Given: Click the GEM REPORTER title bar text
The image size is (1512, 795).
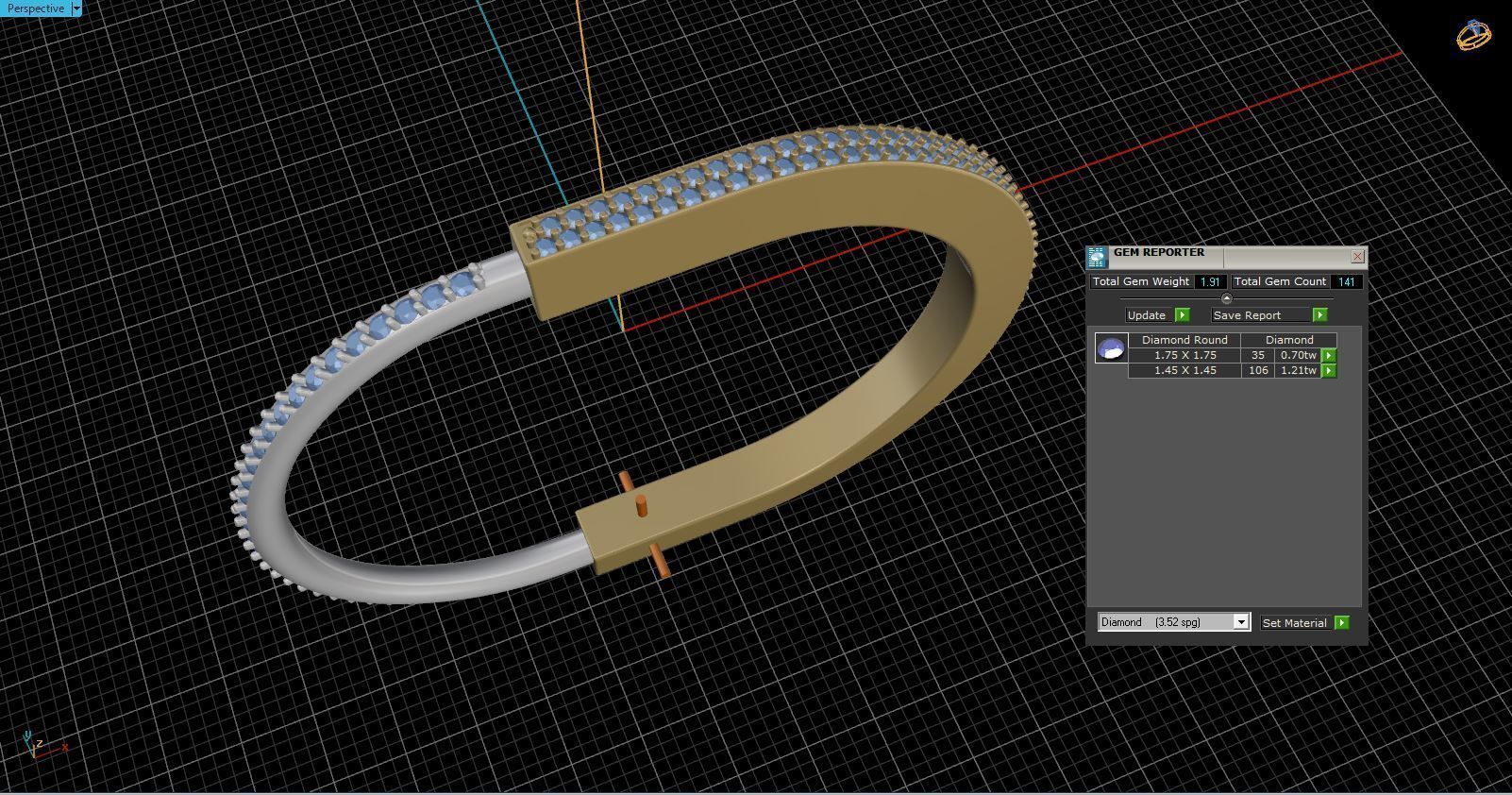Looking at the screenshot, I should [1159, 252].
